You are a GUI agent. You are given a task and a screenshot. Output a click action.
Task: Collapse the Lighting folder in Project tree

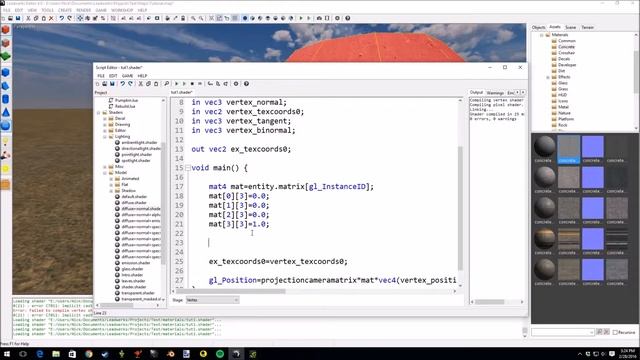pyautogui.click(x=104, y=136)
